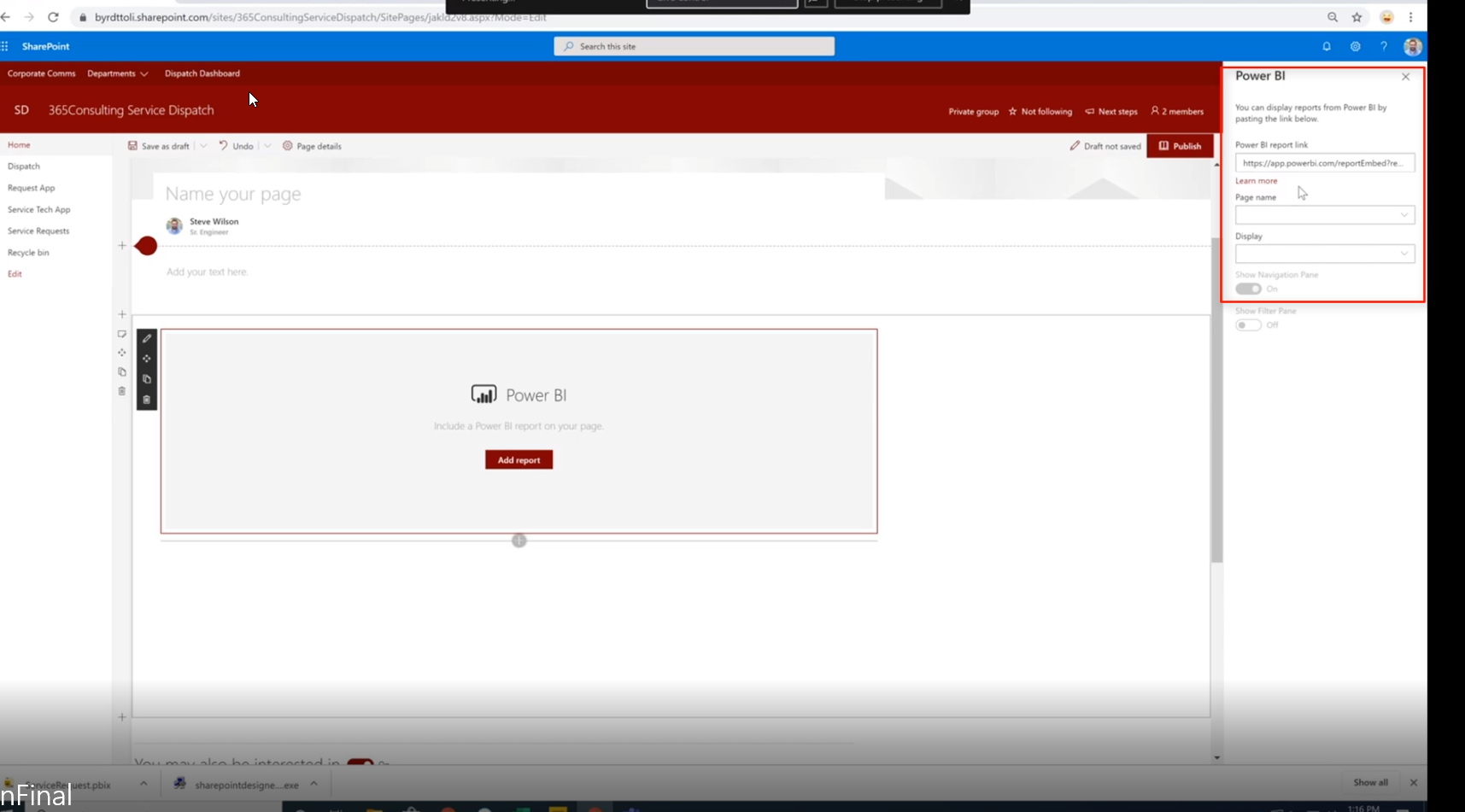Viewport: 1465px width, 812px height.
Task: Click the SharePoint logo text in the suite bar
Action: tap(45, 46)
